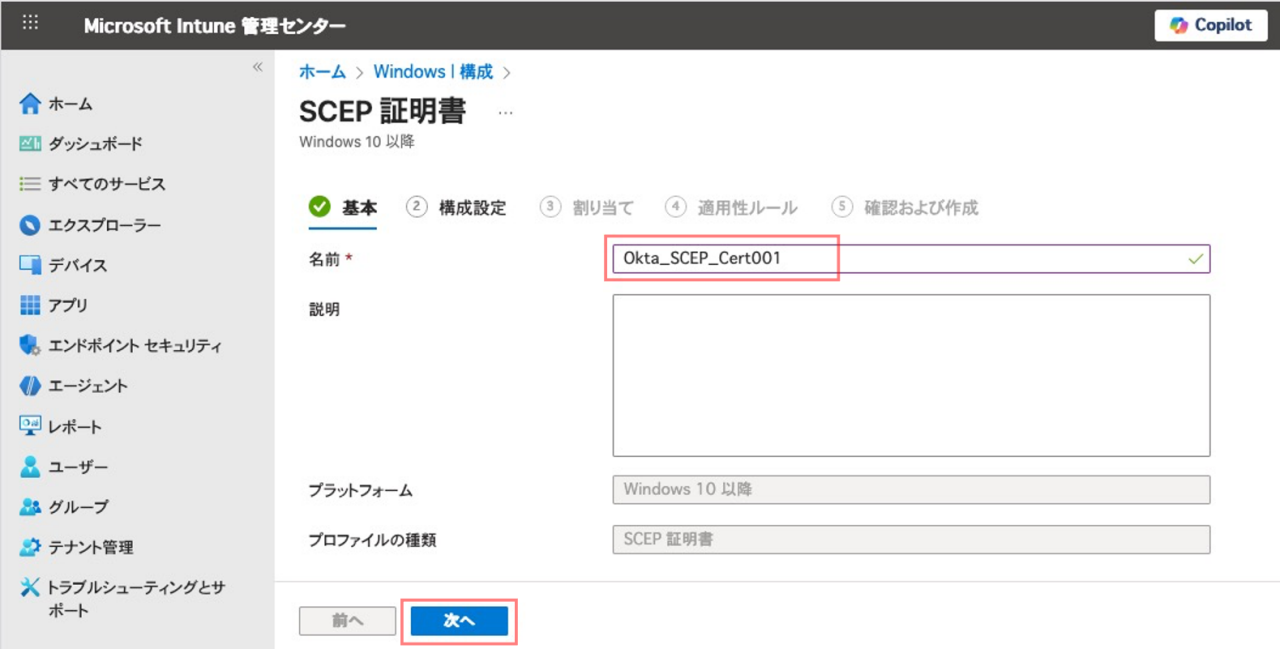Select the 基本 step tab
Image resolution: width=1280 pixels, height=649 pixels.
click(343, 208)
